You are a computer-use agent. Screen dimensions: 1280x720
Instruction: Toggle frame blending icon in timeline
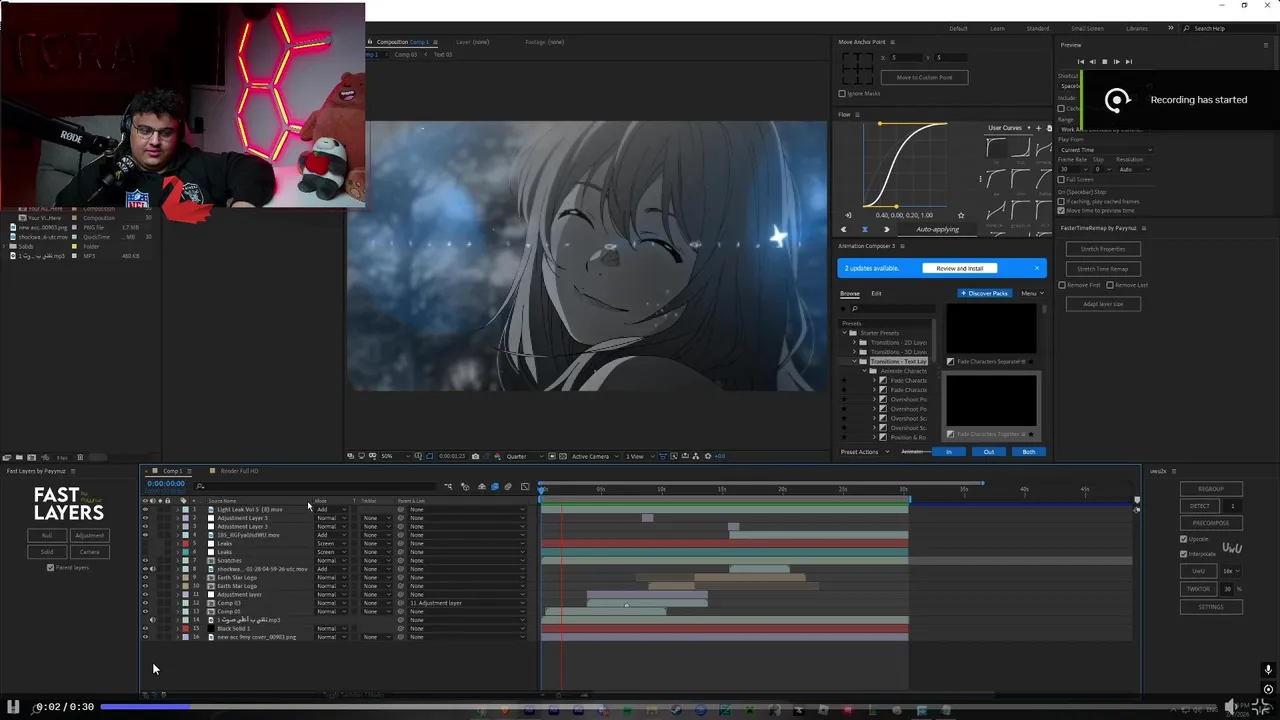(494, 487)
